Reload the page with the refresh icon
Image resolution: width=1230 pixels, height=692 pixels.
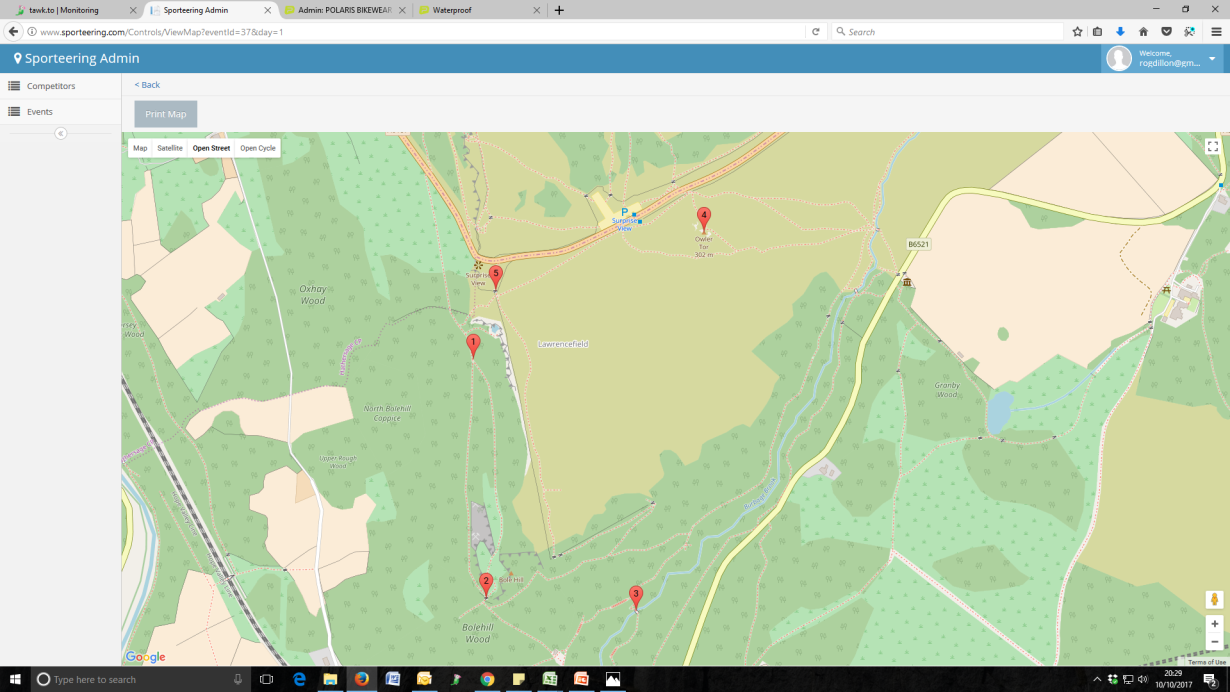click(816, 31)
